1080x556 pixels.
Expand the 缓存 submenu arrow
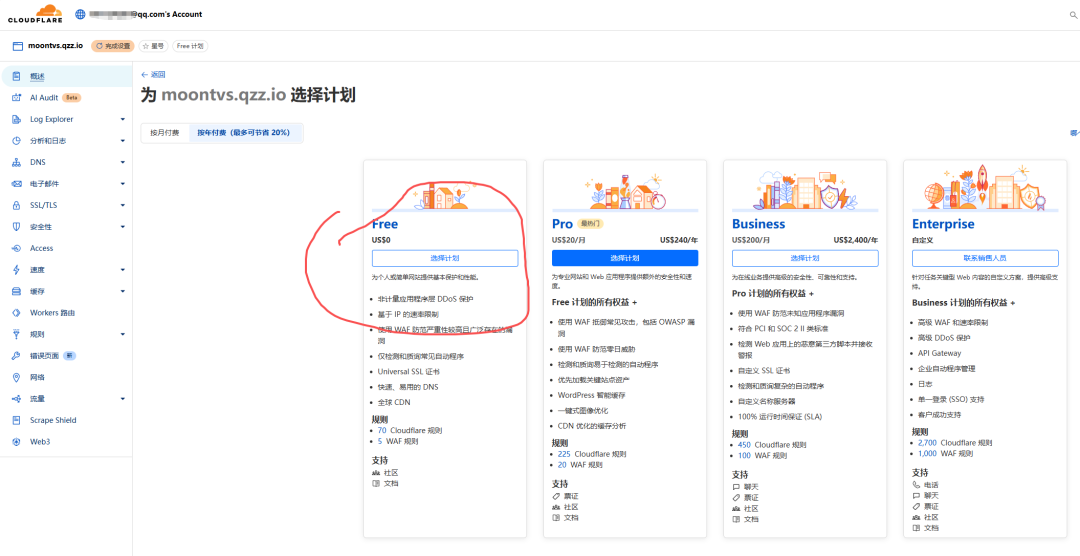(123, 291)
